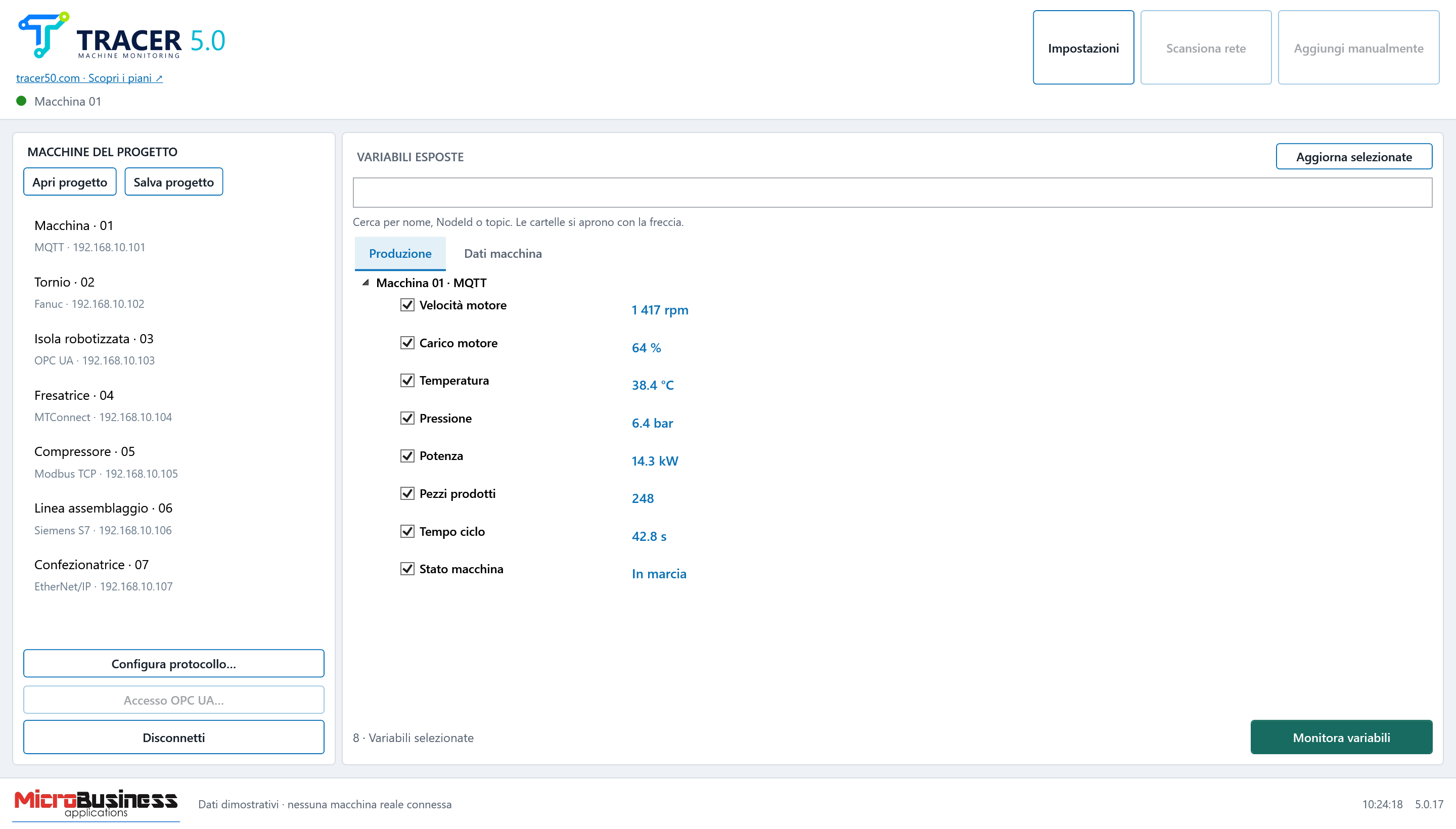Click the Fanuc · 192.168.10.102 address text

pyautogui.click(x=89, y=304)
